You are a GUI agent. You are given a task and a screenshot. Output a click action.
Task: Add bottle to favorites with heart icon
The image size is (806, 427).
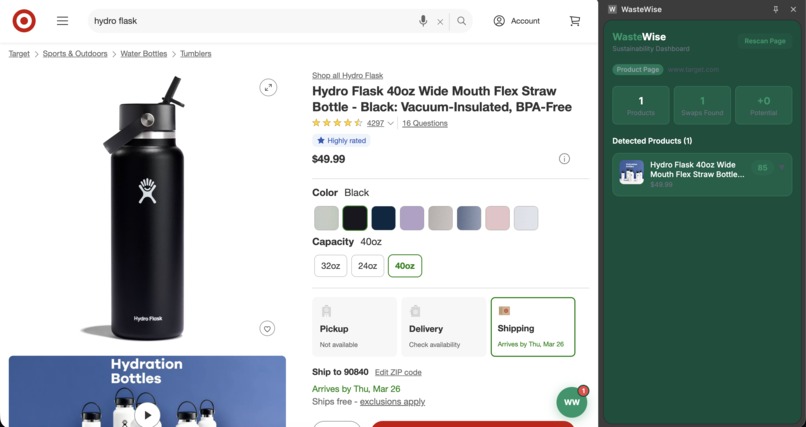(267, 328)
